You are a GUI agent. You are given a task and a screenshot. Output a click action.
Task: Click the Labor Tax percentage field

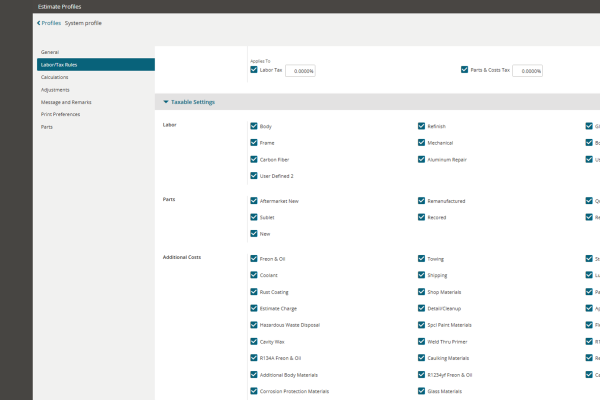[x=300, y=71]
